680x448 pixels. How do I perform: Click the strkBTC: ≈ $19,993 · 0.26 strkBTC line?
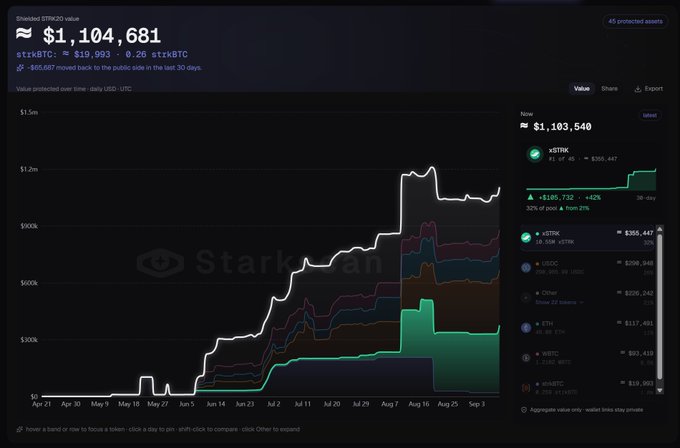coord(102,55)
